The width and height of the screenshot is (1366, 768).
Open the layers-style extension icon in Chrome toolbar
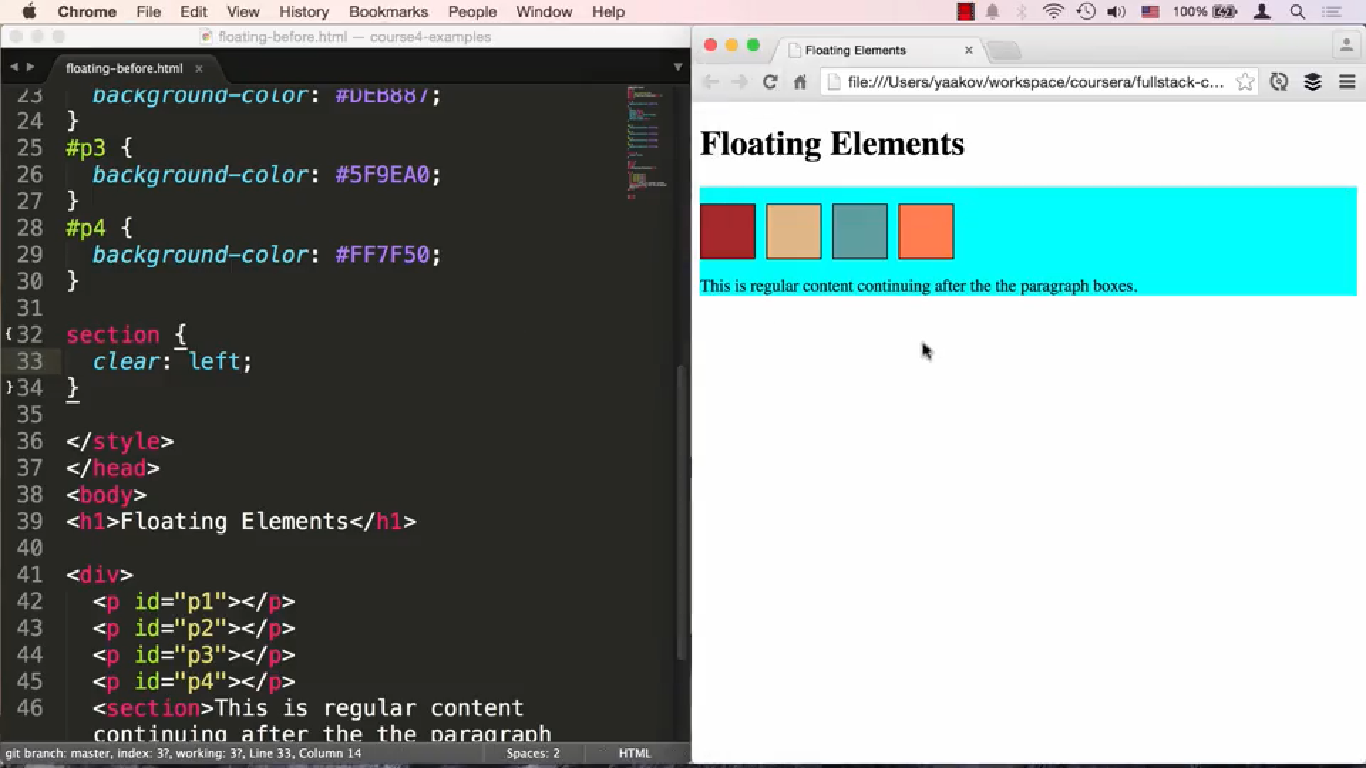point(1312,82)
